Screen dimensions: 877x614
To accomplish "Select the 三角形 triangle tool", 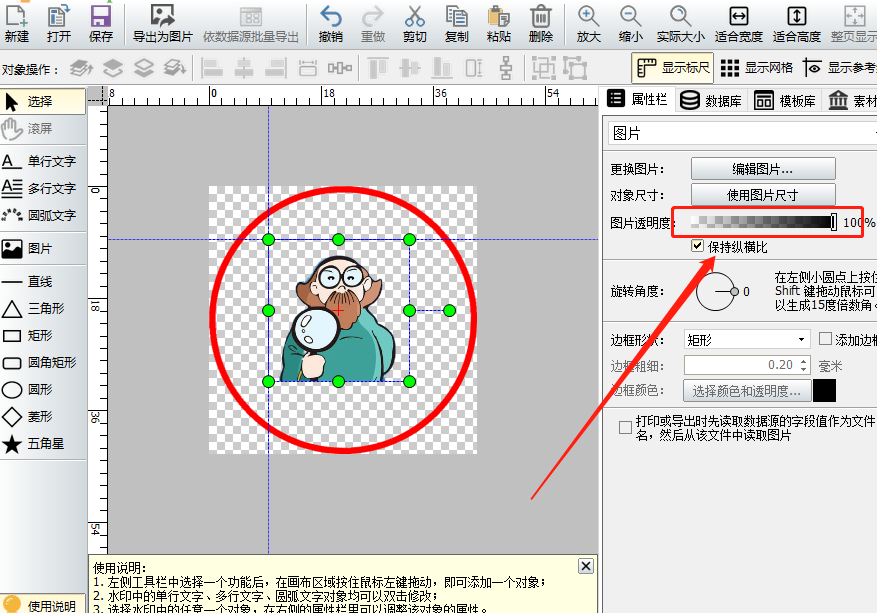I will pos(43,308).
